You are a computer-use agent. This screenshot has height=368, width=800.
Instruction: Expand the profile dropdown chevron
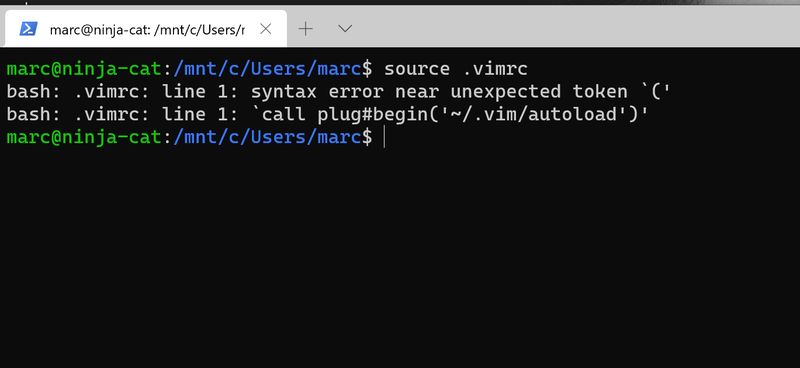pos(345,29)
